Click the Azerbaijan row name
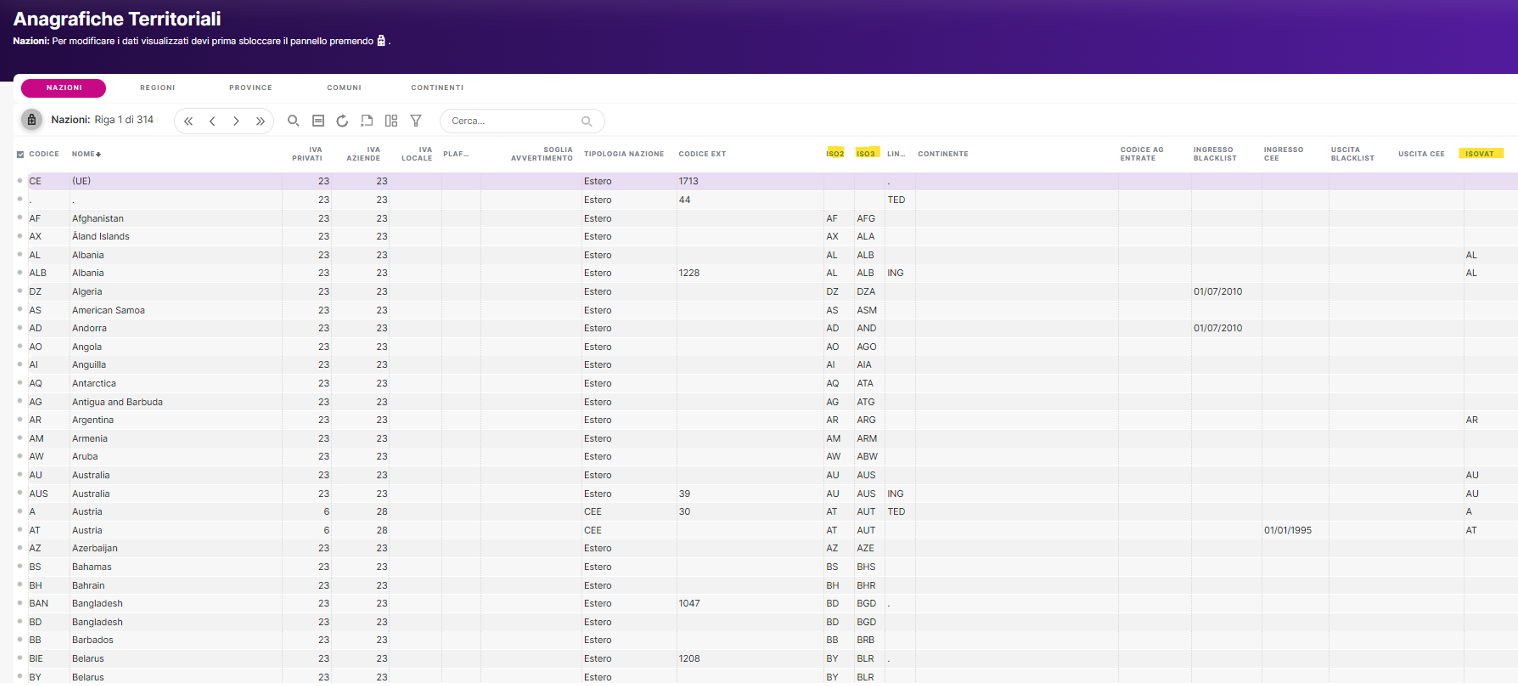This screenshot has height=686, width=1518. point(95,548)
